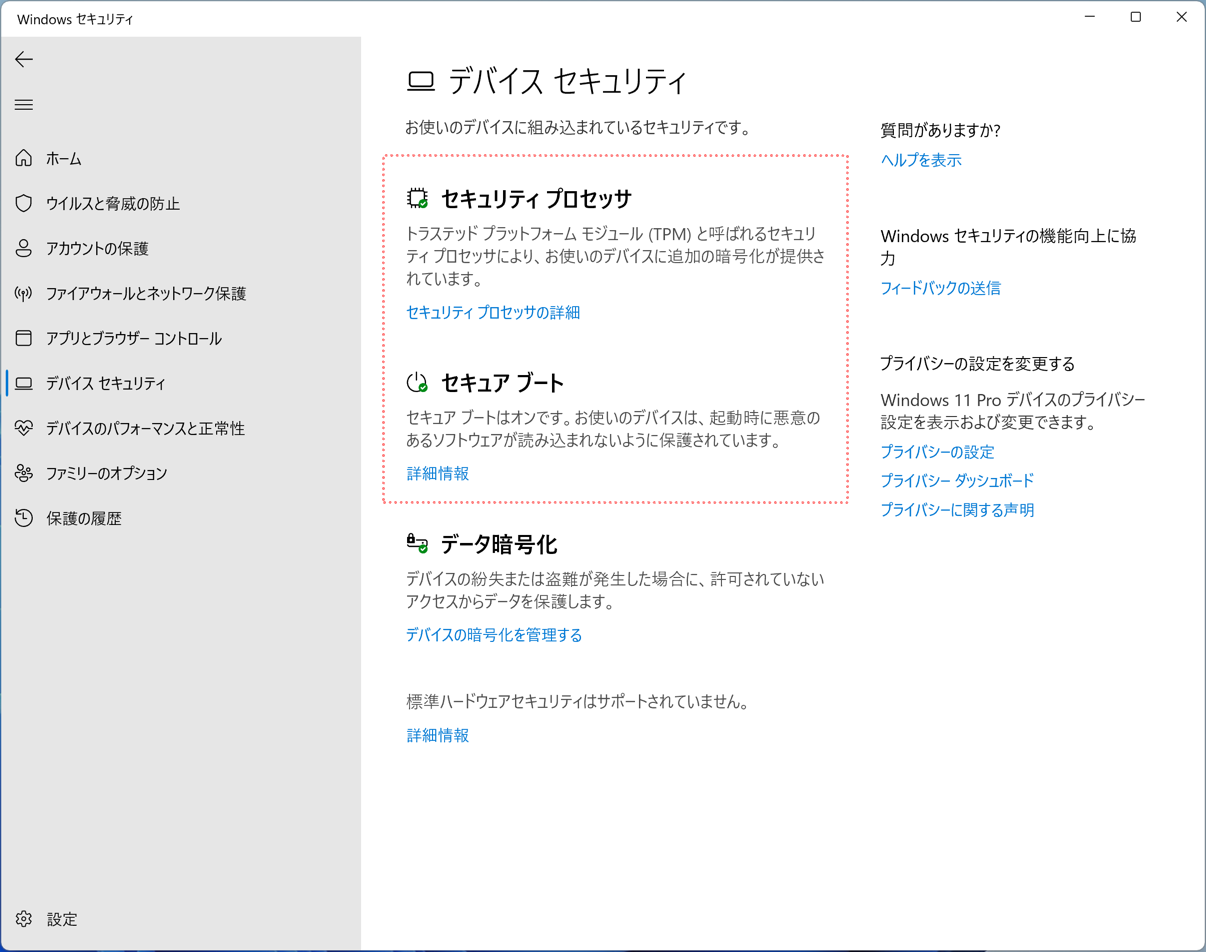
Task: Click the back arrow icon
Action: coord(24,60)
